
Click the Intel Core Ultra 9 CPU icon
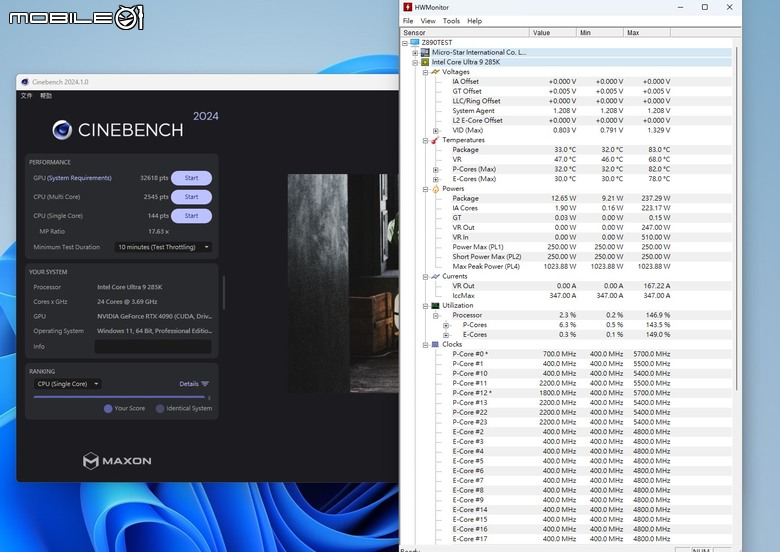[x=425, y=62]
